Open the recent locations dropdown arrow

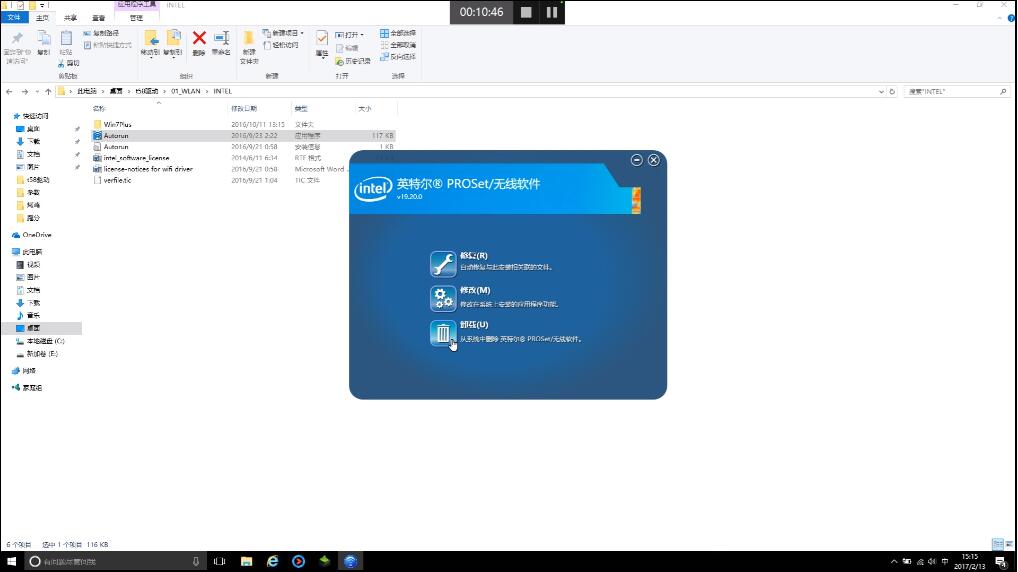[37, 92]
